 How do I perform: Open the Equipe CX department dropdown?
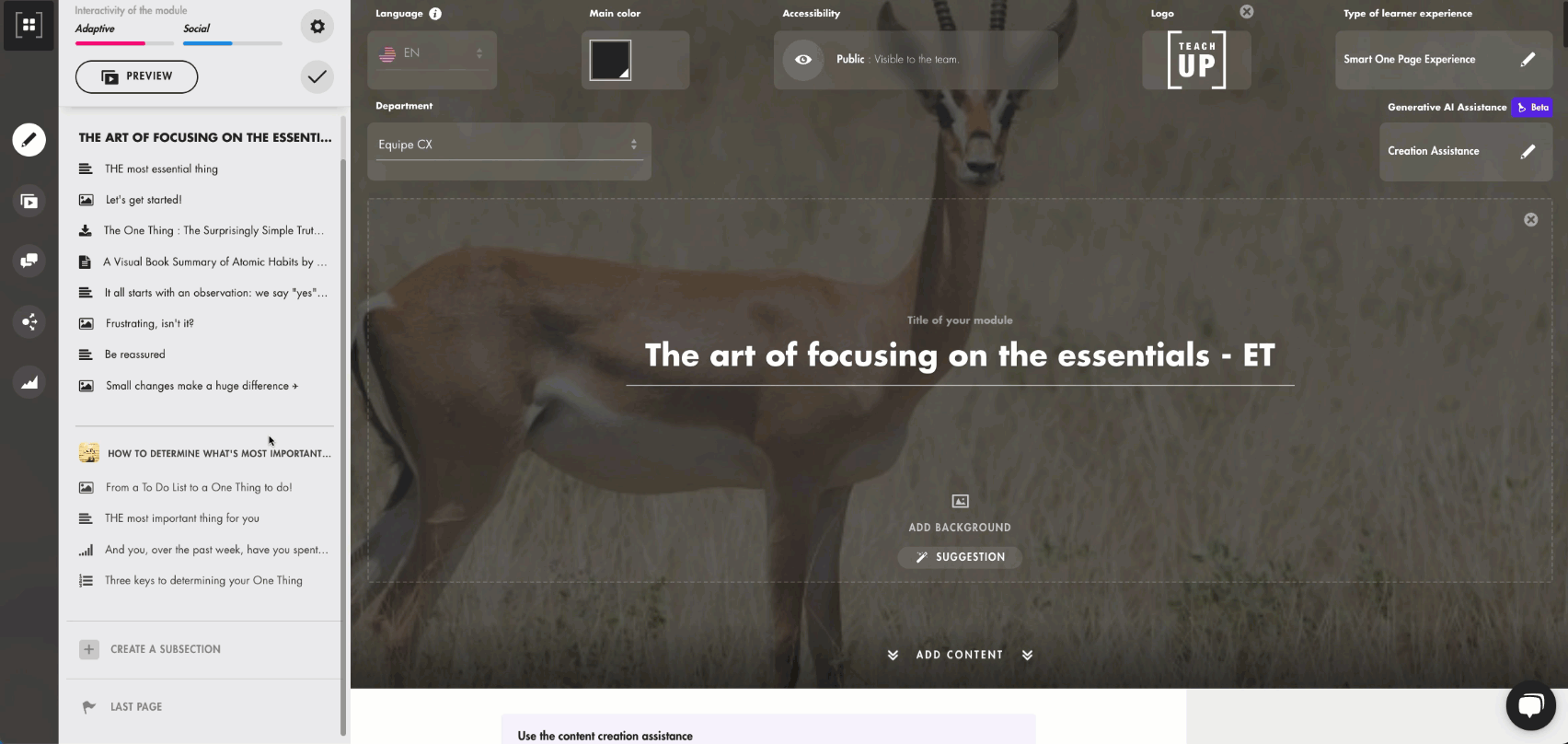[x=509, y=145]
